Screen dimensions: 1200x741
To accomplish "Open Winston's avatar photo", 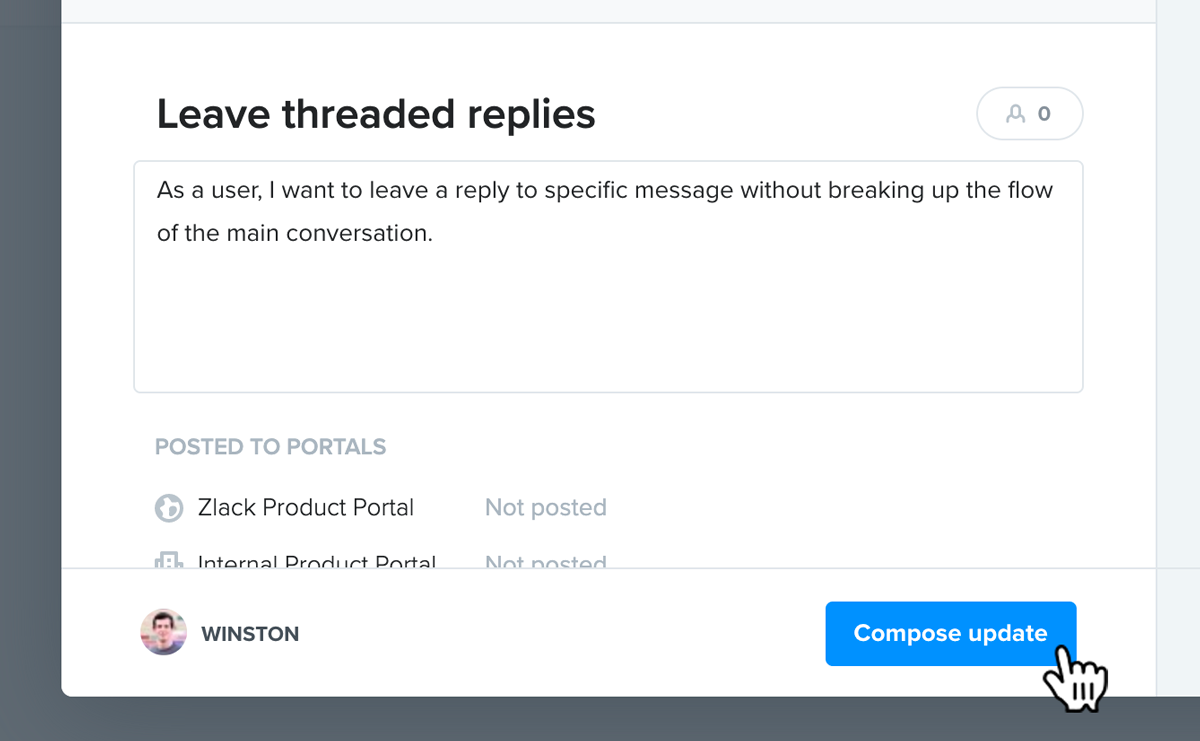I will [x=164, y=632].
